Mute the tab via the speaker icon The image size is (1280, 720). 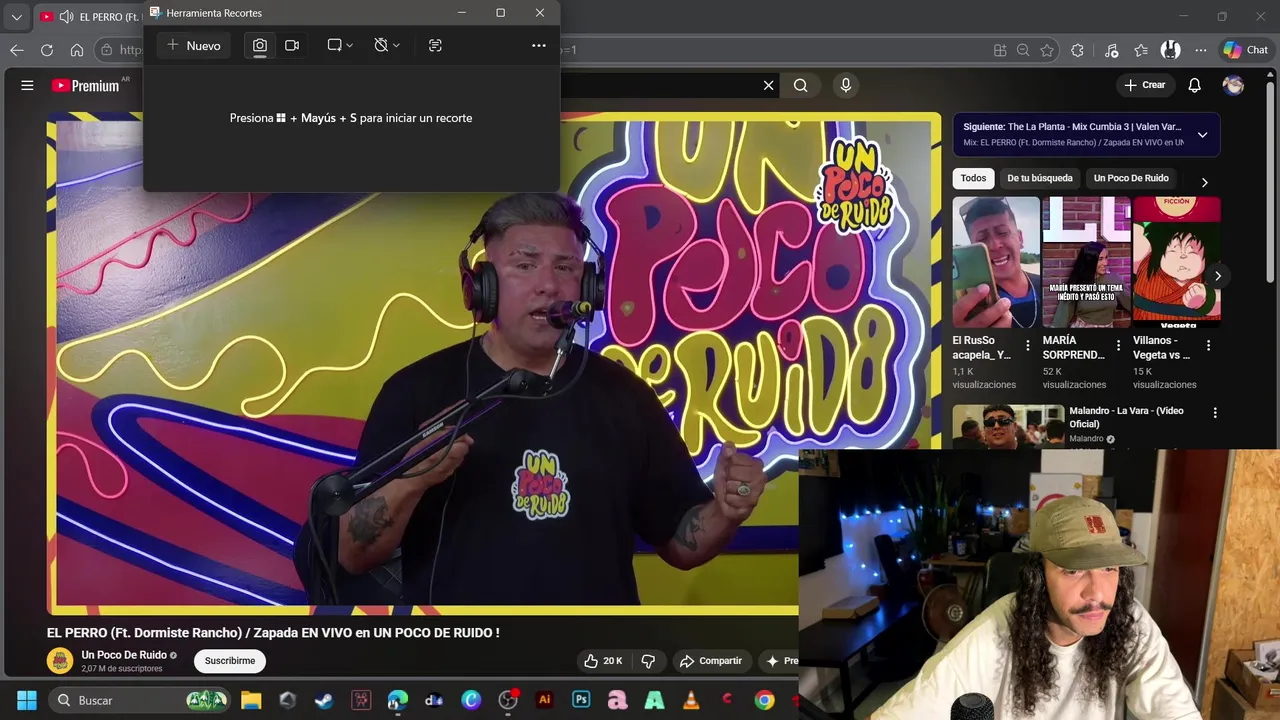tap(66, 17)
